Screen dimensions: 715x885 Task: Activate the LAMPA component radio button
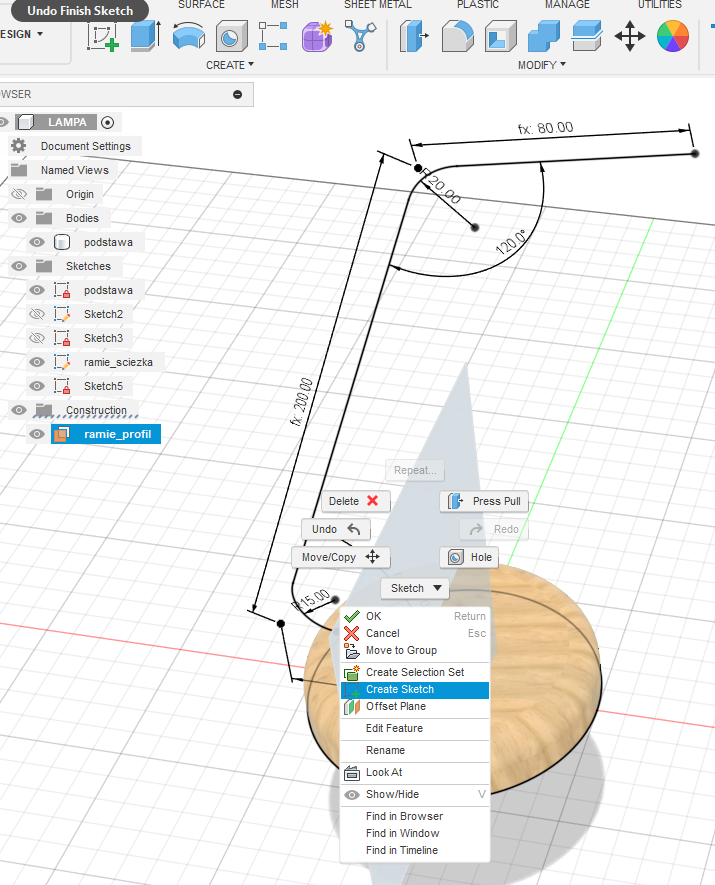coord(108,122)
